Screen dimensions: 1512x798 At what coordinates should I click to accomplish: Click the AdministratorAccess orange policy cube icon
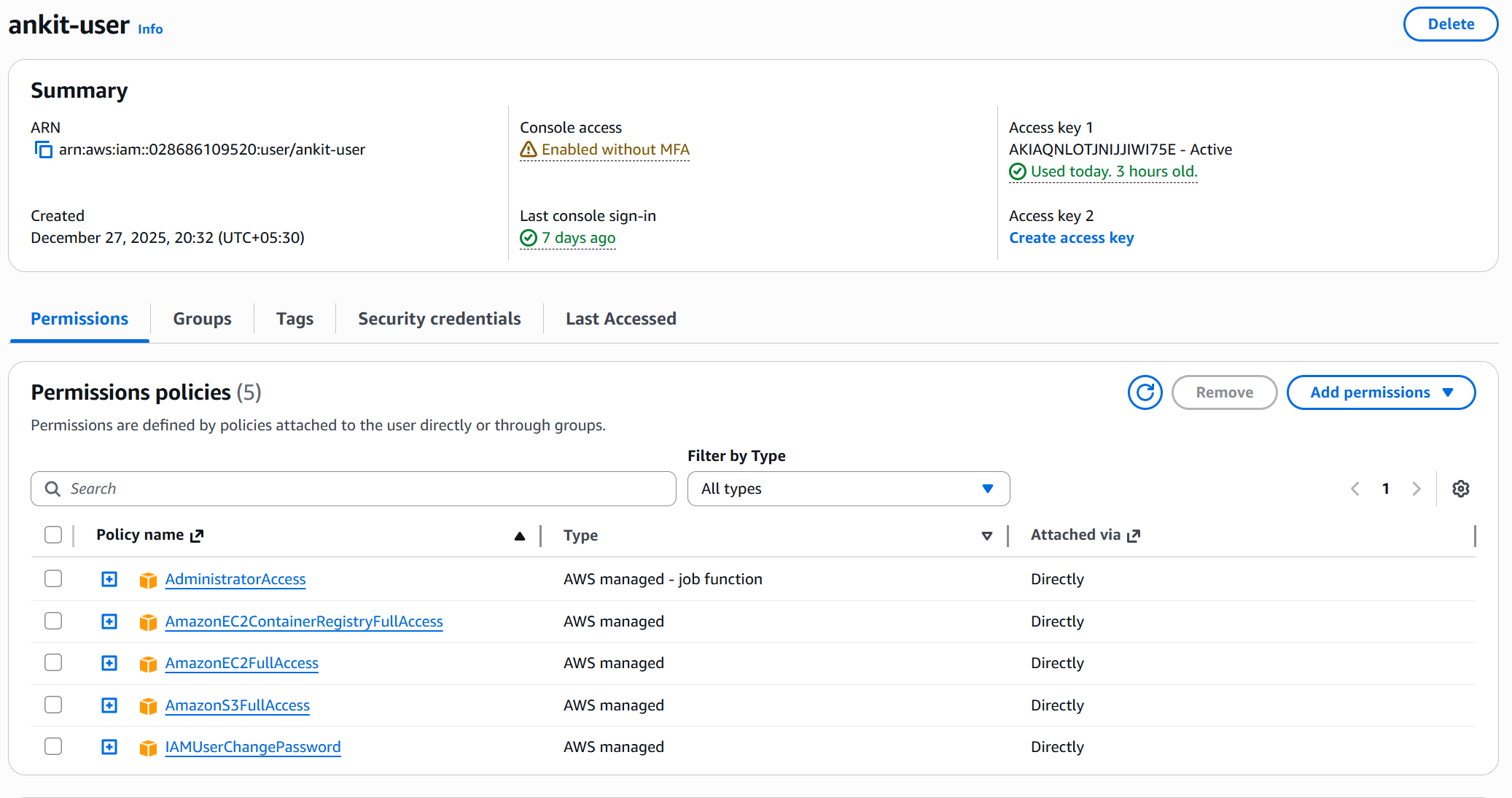click(x=148, y=580)
